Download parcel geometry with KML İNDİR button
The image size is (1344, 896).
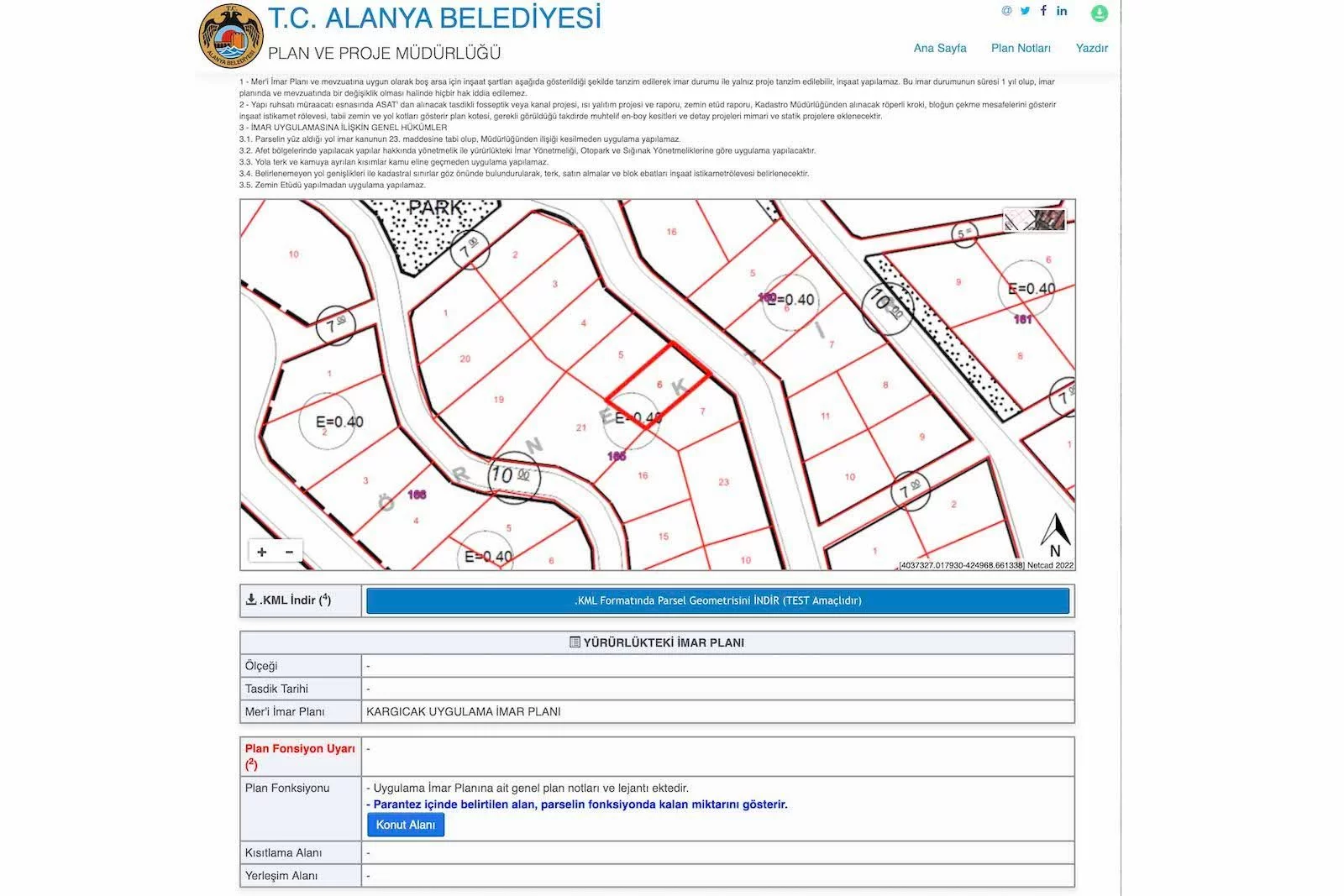point(717,600)
